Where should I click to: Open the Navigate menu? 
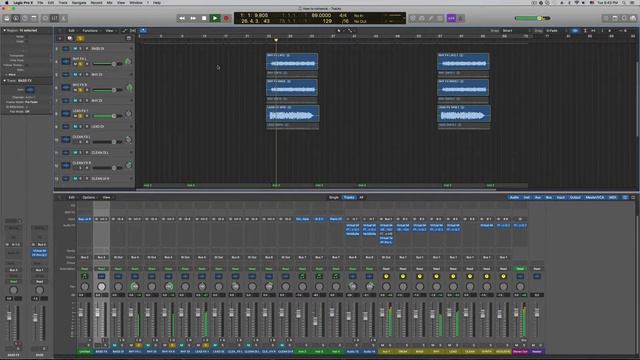[79, 2]
